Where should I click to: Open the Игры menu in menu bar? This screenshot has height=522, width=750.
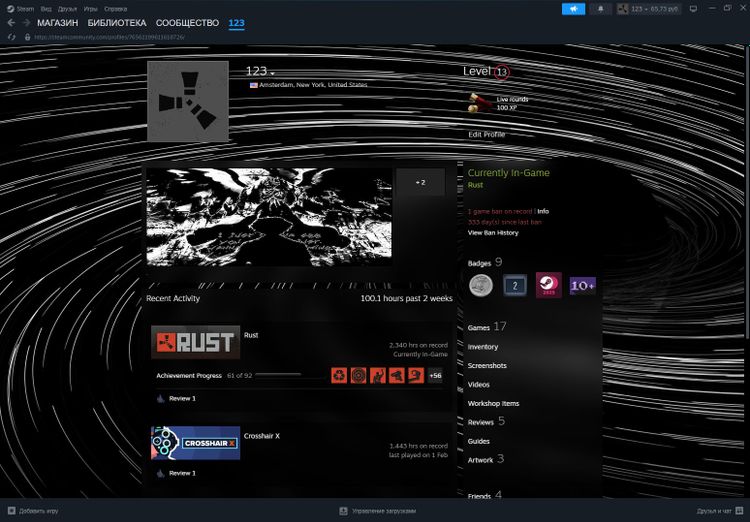click(90, 8)
